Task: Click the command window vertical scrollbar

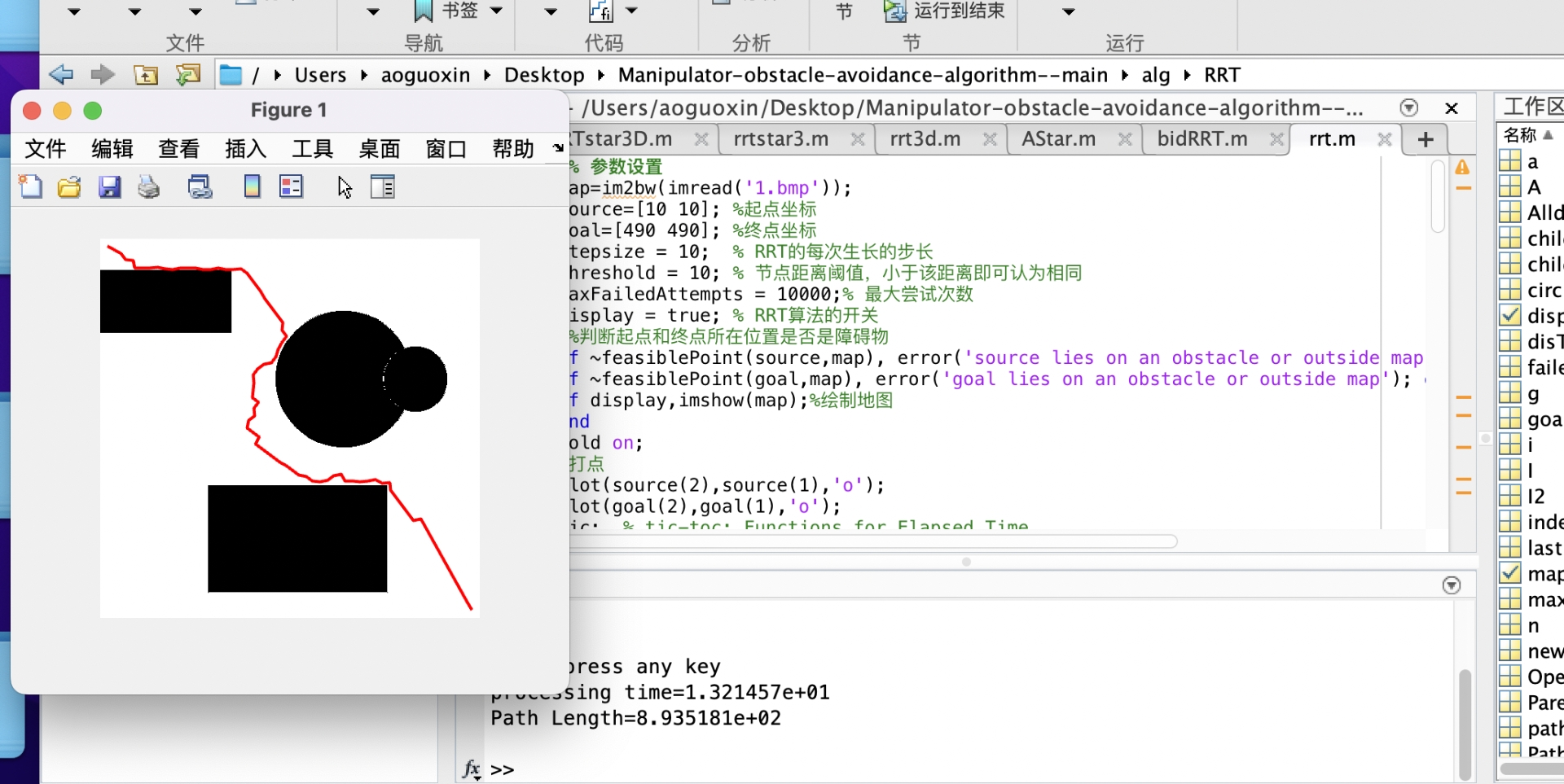Action: click(x=1465, y=724)
